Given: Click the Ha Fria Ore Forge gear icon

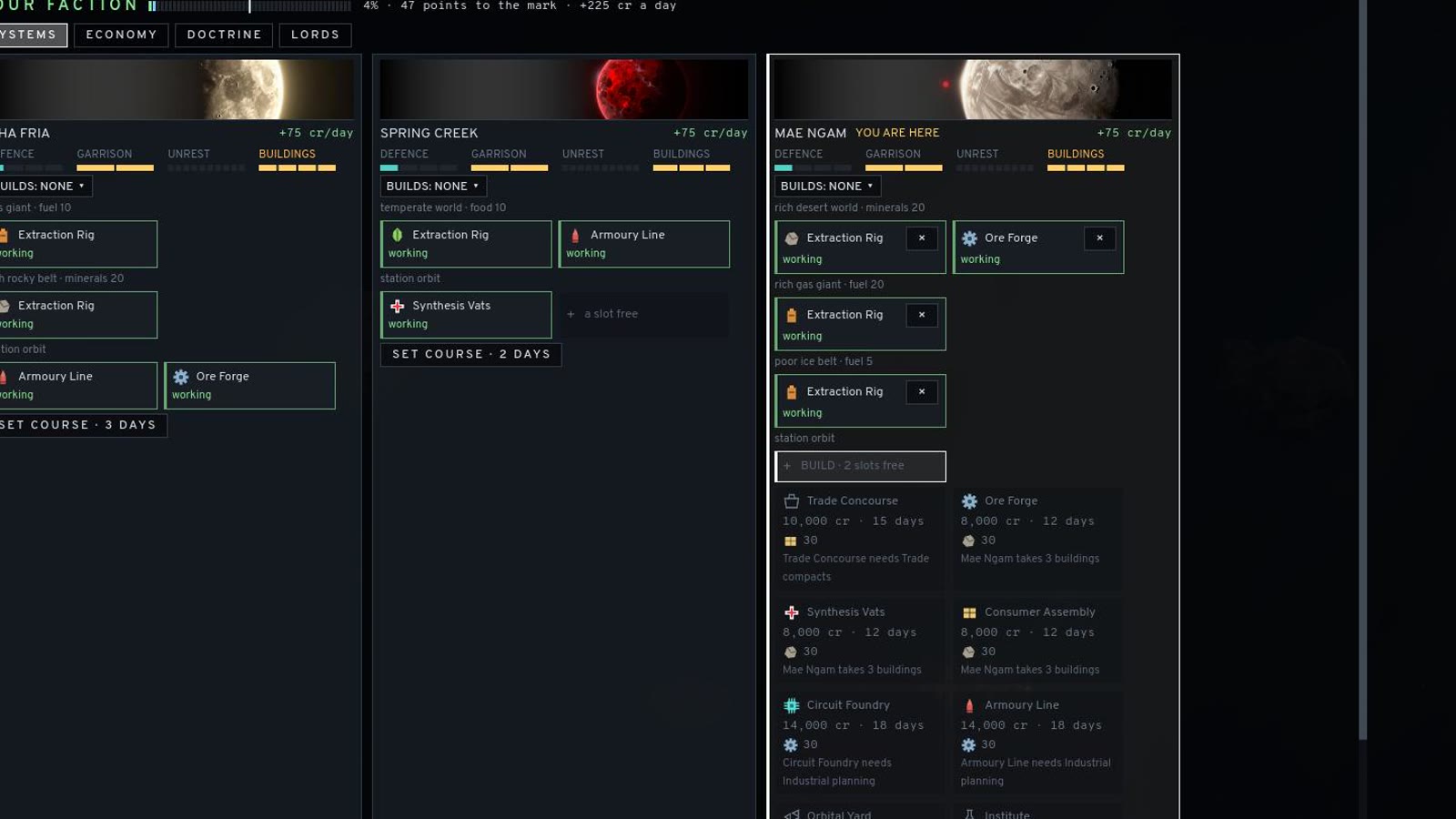Looking at the screenshot, I should pos(181,377).
